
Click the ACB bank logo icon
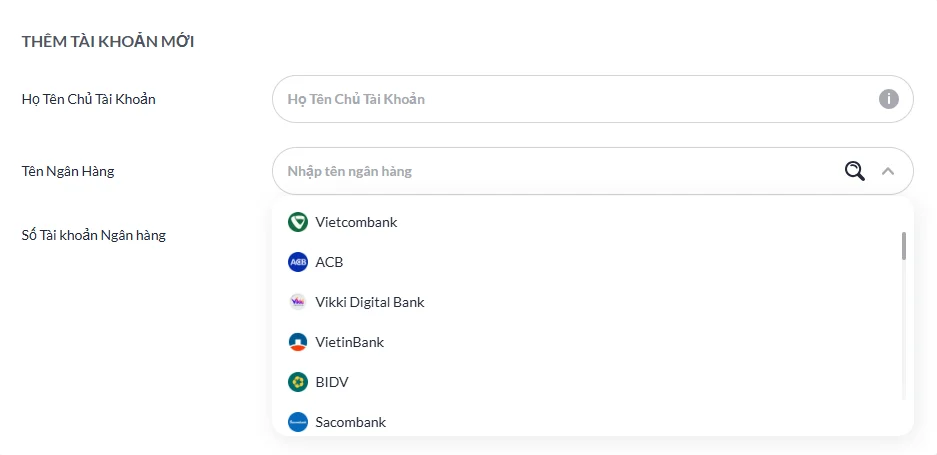[x=297, y=262]
